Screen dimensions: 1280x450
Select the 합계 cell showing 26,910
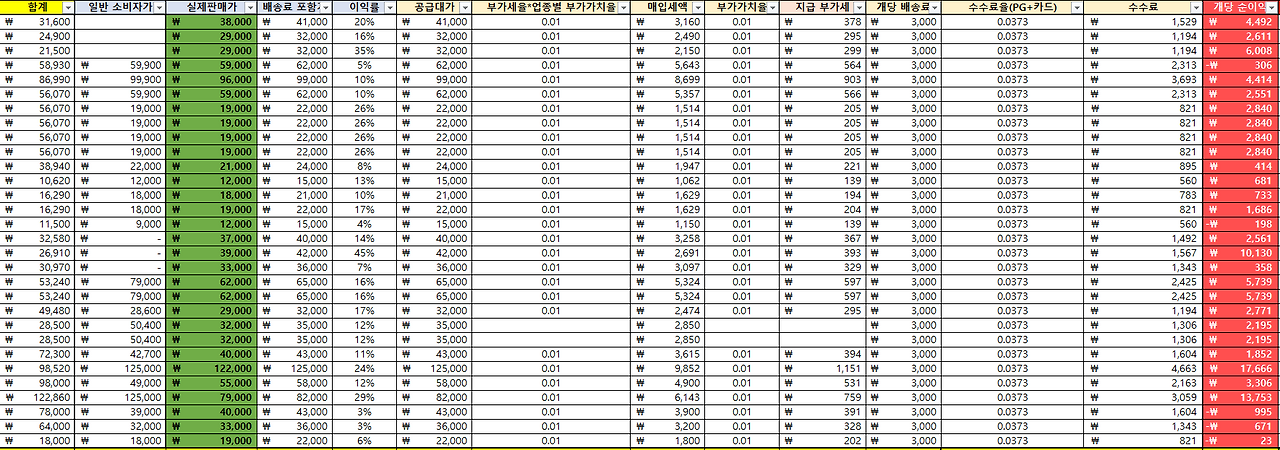(38, 253)
